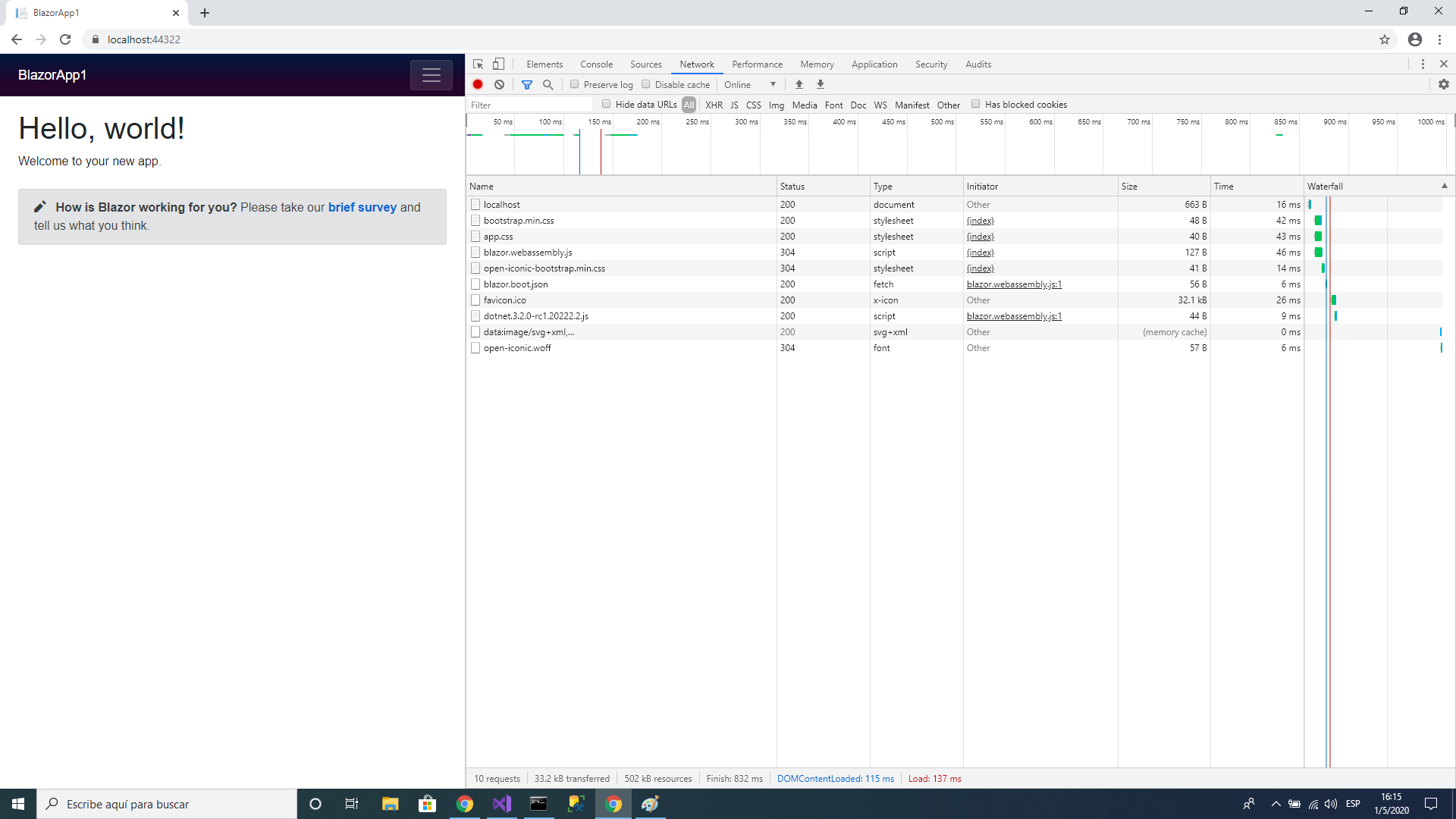
Task: Open the brief survey link
Action: [362, 207]
